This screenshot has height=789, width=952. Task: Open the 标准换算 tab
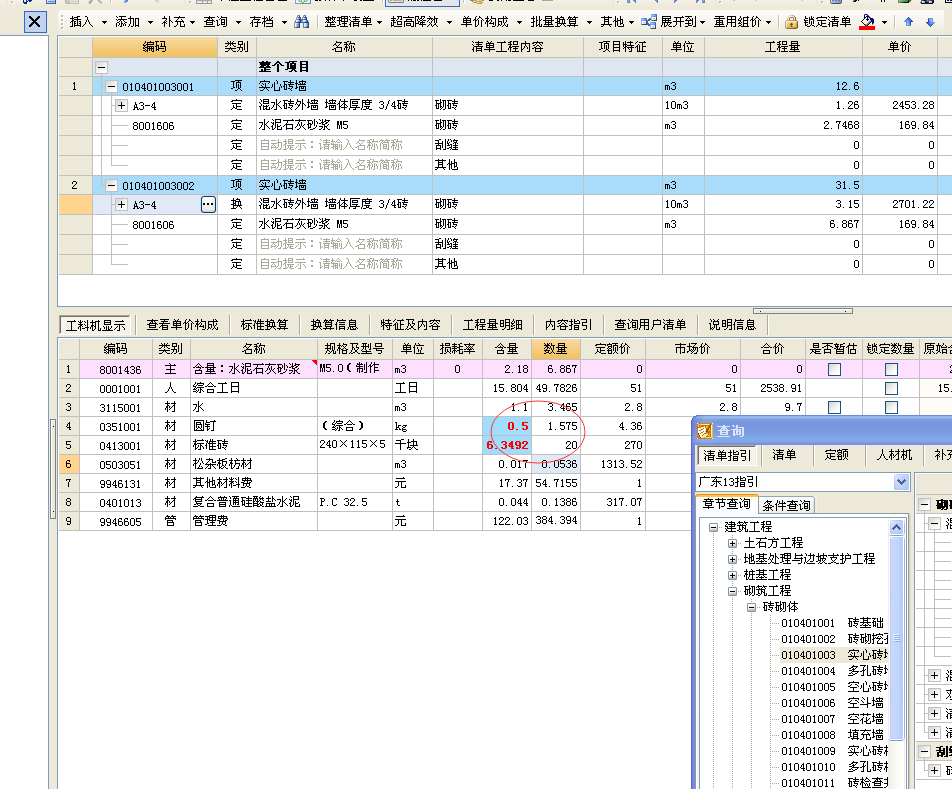(x=264, y=325)
